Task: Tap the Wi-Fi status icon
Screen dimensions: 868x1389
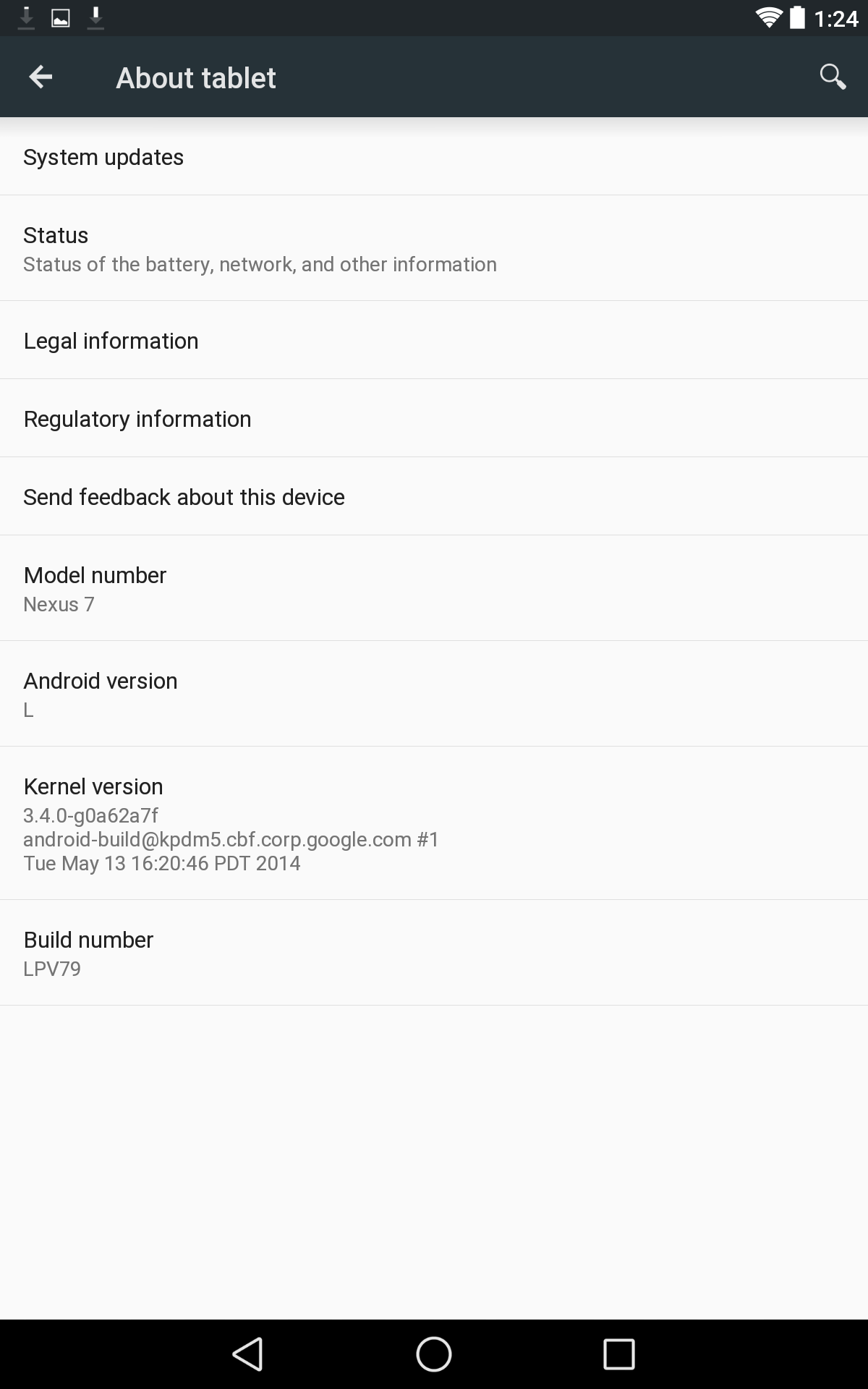Action: (x=768, y=18)
